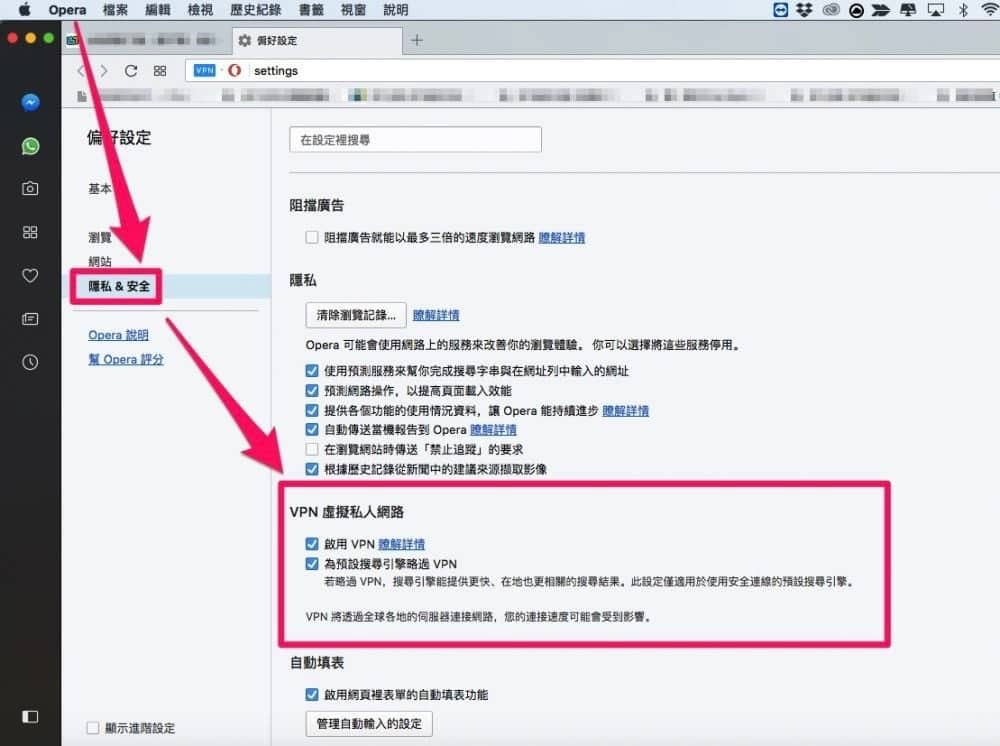The image size is (1000, 746).
Task: Open the 檢視 menu
Action: [200, 10]
